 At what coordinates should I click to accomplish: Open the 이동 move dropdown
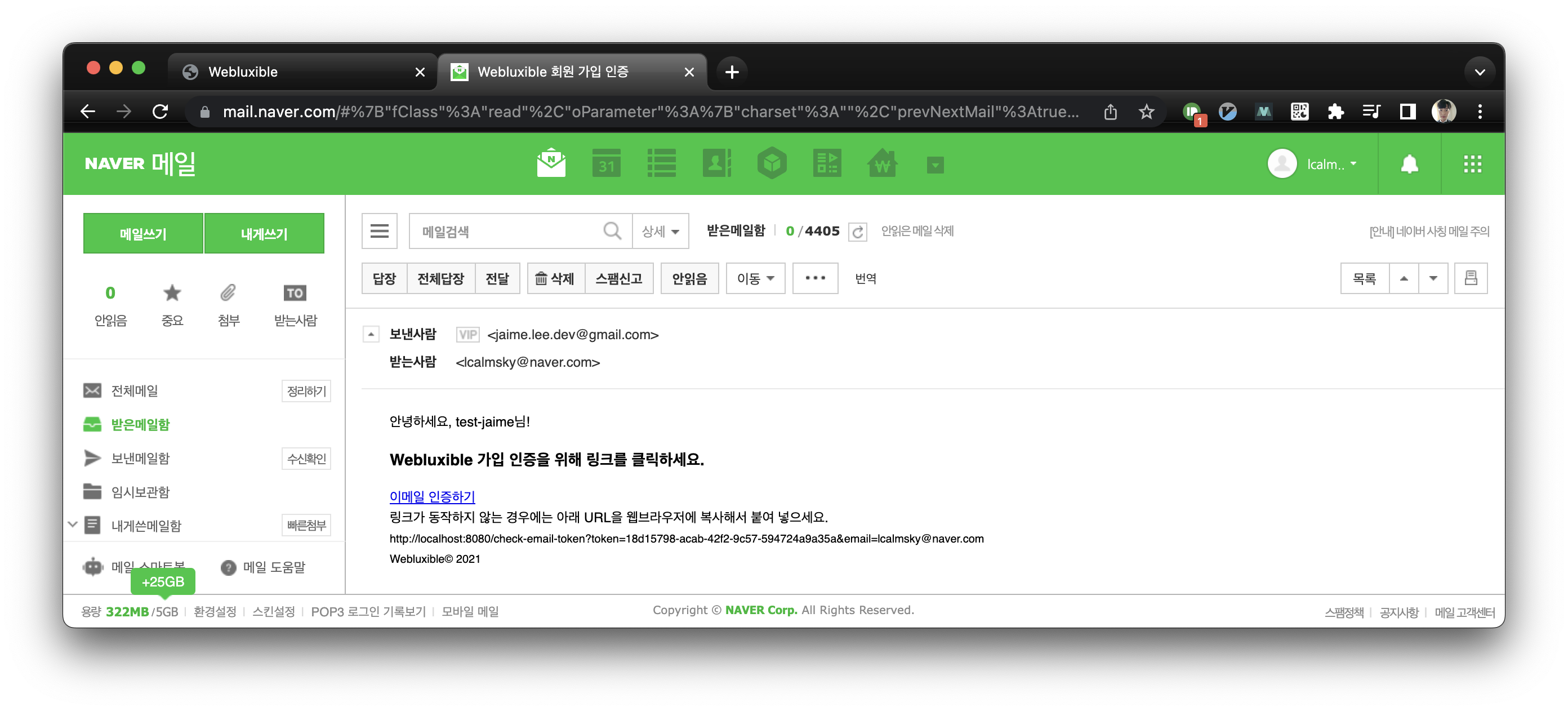pyautogui.click(x=755, y=278)
